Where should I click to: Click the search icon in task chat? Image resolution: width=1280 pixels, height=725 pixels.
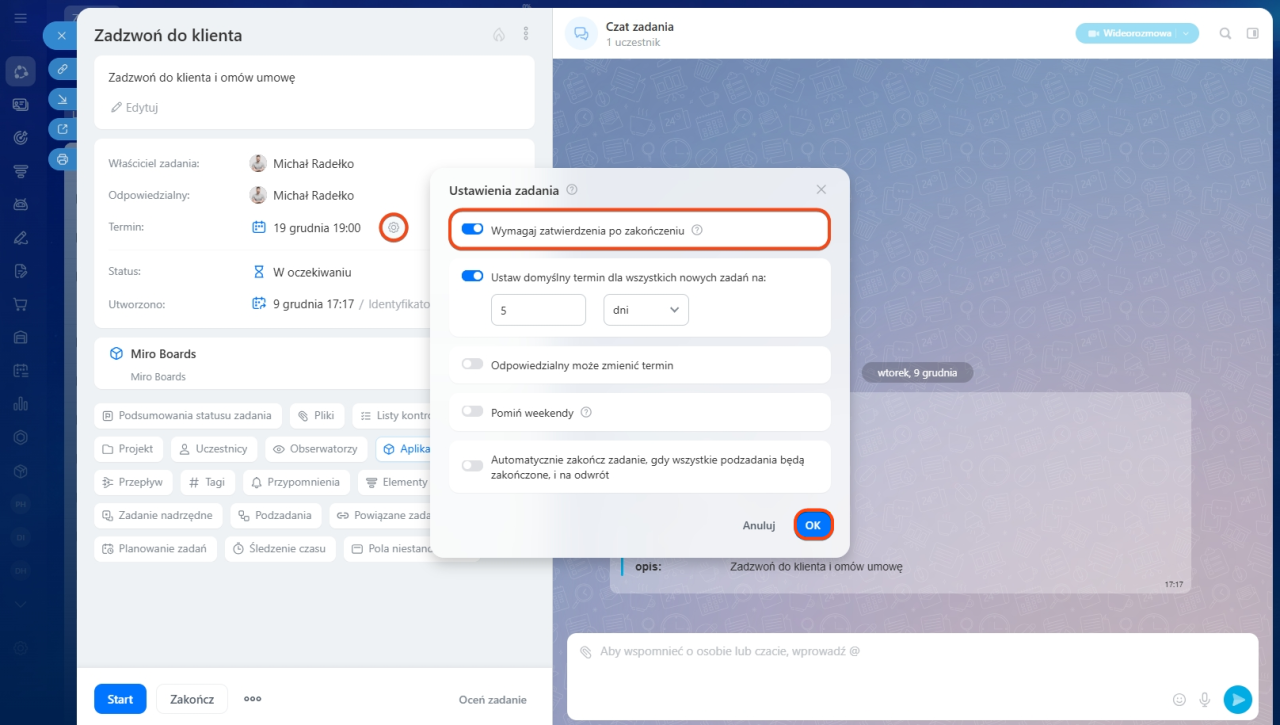pos(1225,33)
